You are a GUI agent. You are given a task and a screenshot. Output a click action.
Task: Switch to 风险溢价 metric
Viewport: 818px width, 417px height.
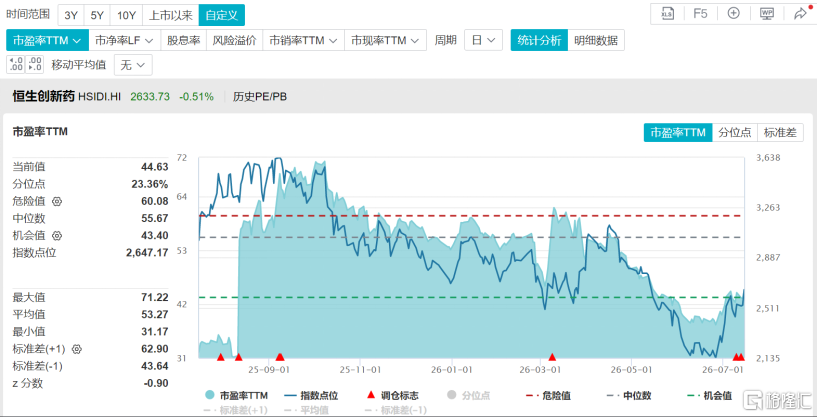tap(235, 40)
